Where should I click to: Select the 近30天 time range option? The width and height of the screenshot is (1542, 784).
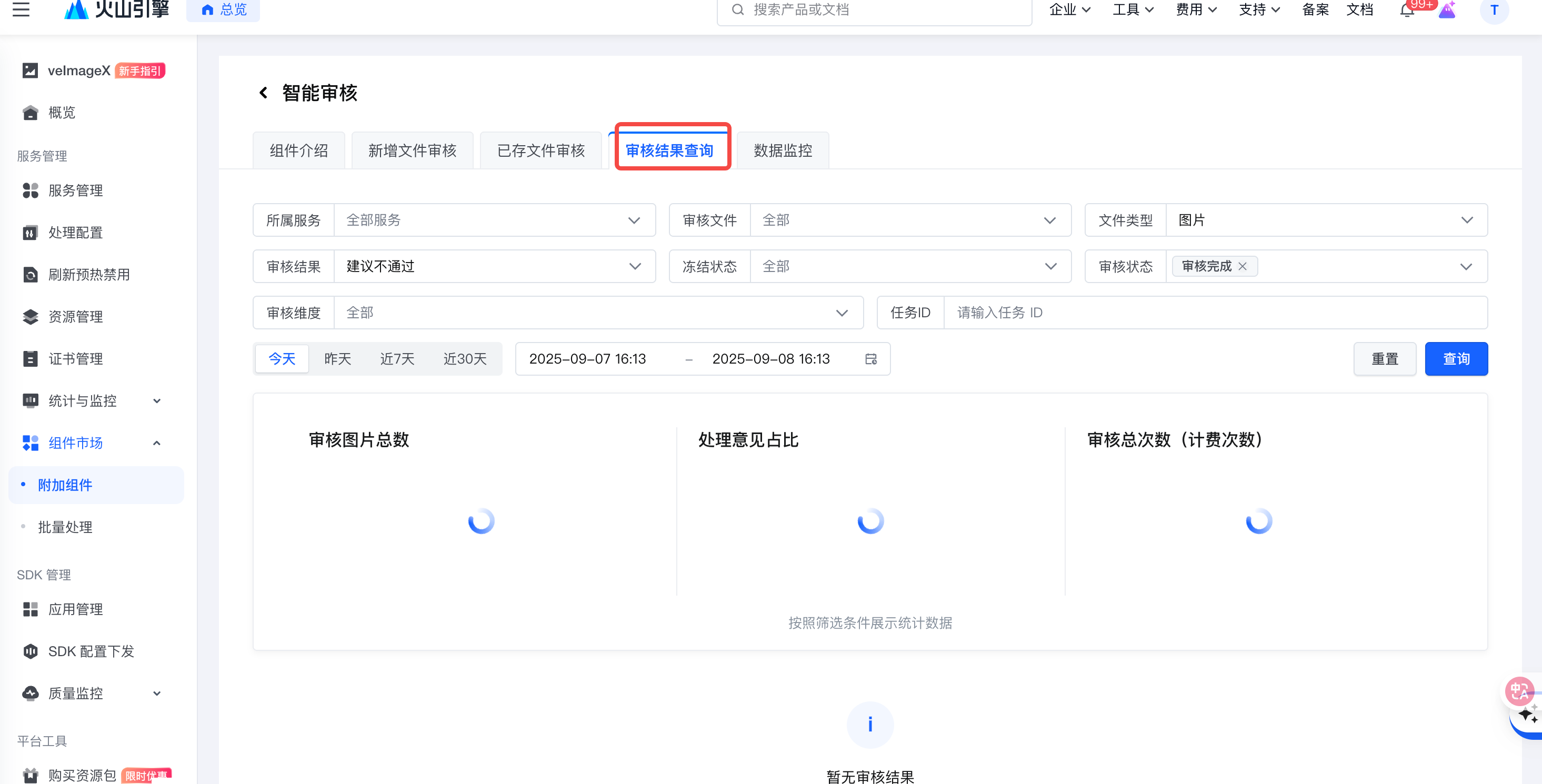tap(465, 359)
